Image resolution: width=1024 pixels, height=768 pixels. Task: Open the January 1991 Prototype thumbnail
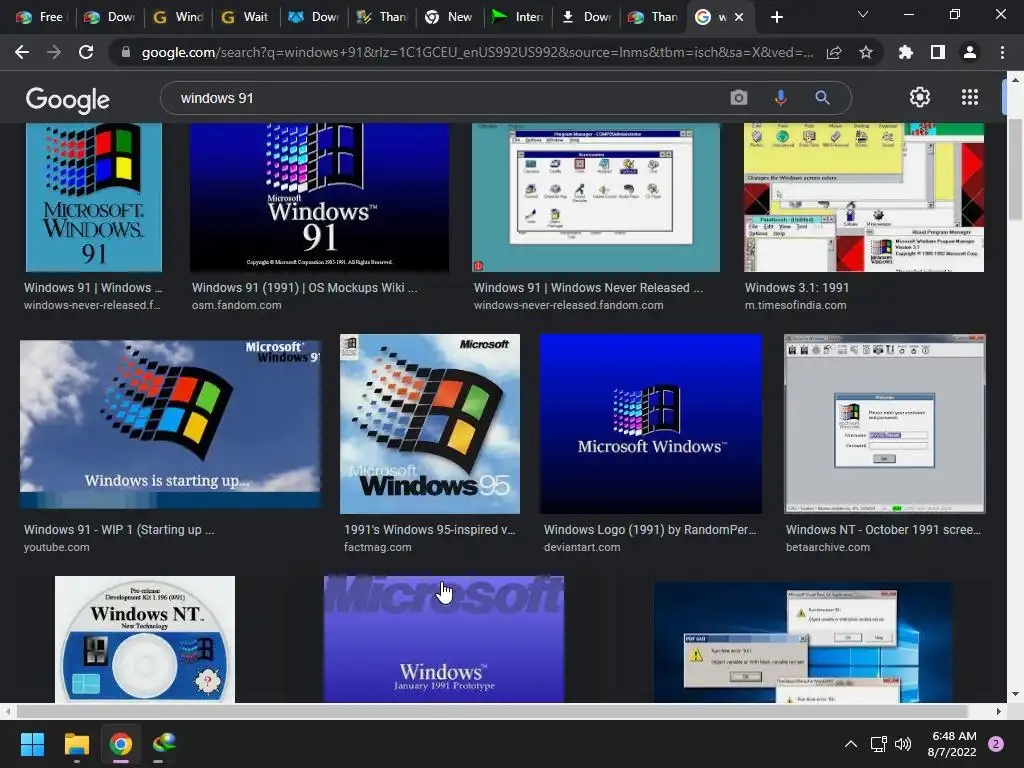444,639
